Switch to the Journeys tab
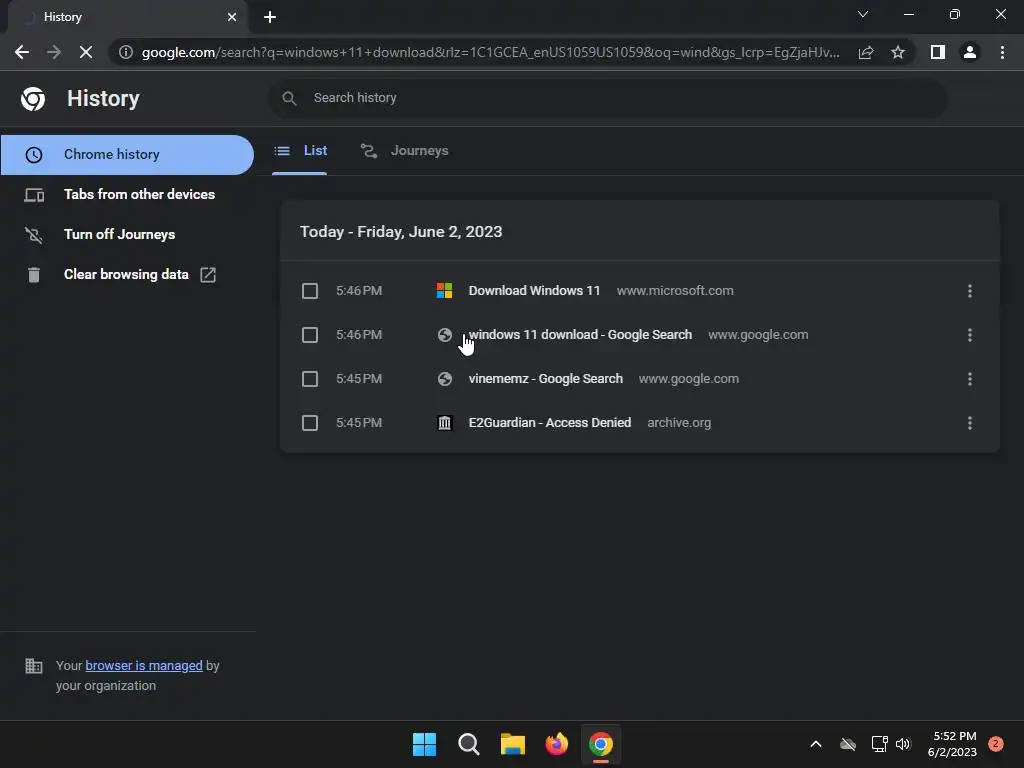 pos(404,151)
